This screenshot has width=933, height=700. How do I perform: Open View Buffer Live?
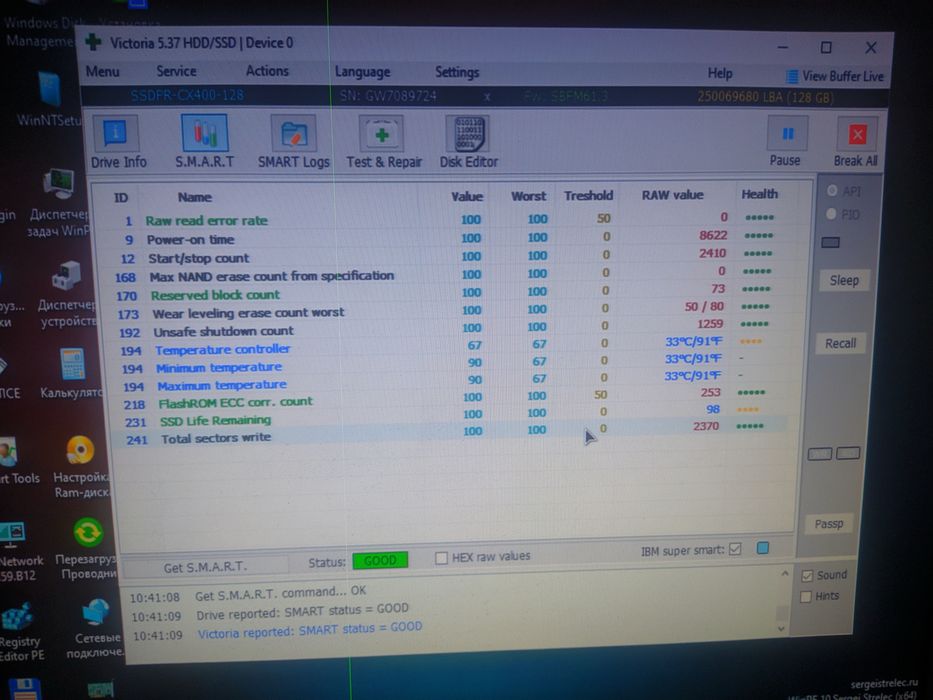[835, 76]
